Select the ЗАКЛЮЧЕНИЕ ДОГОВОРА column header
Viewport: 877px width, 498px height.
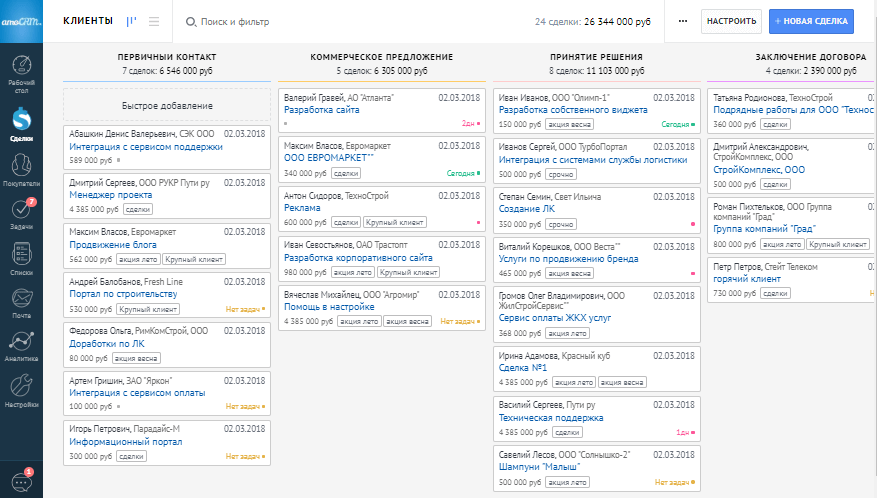coord(810,57)
